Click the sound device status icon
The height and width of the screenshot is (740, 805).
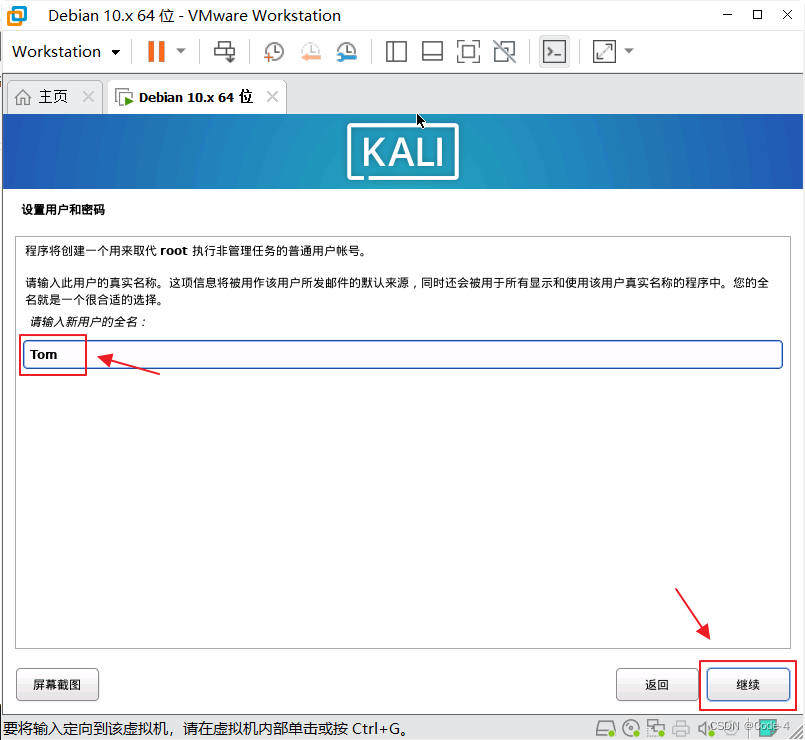click(x=706, y=728)
